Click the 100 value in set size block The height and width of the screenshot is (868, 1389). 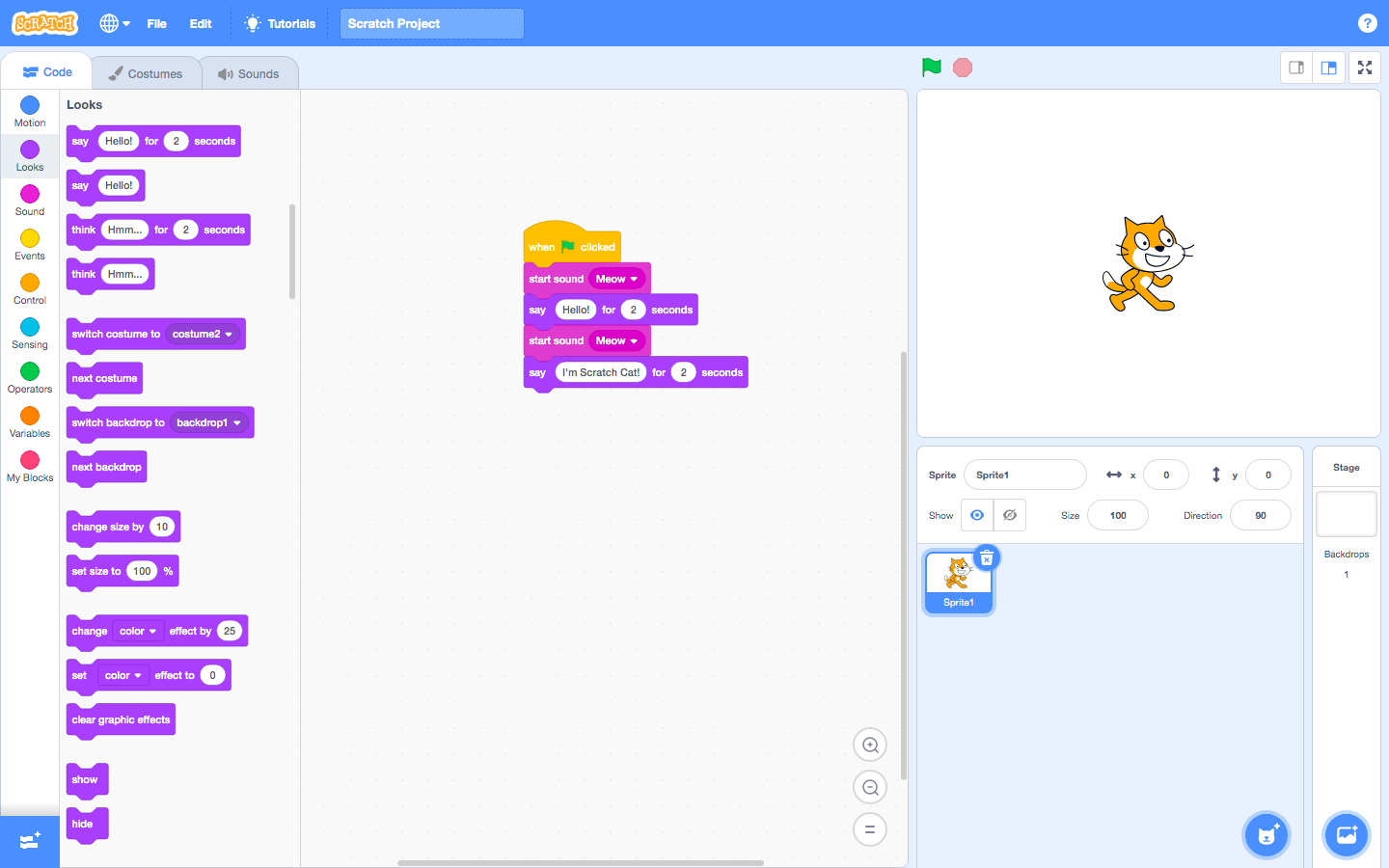click(x=142, y=571)
